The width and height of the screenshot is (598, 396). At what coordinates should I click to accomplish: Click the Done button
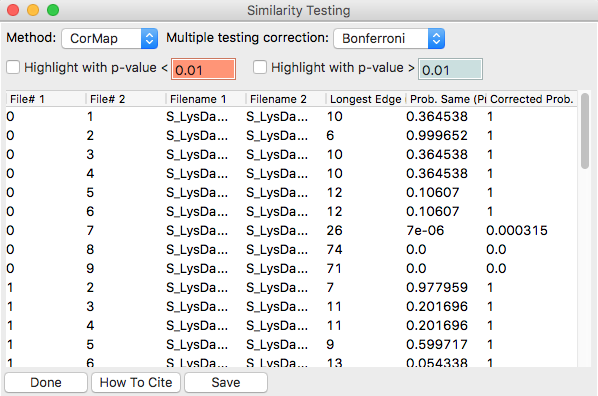46,382
